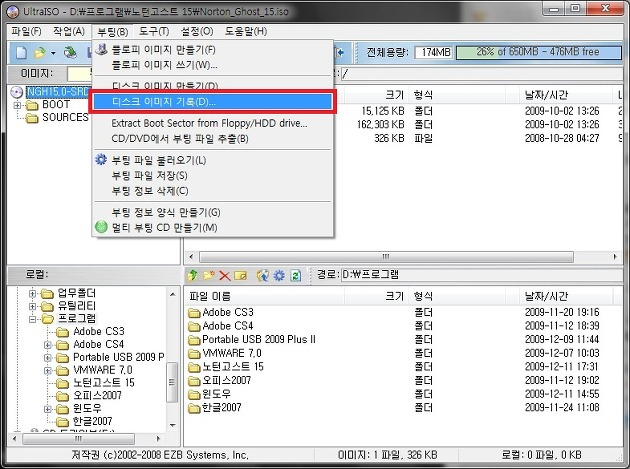
Task: Open the 파일(F) menu
Action: click(x=26, y=31)
